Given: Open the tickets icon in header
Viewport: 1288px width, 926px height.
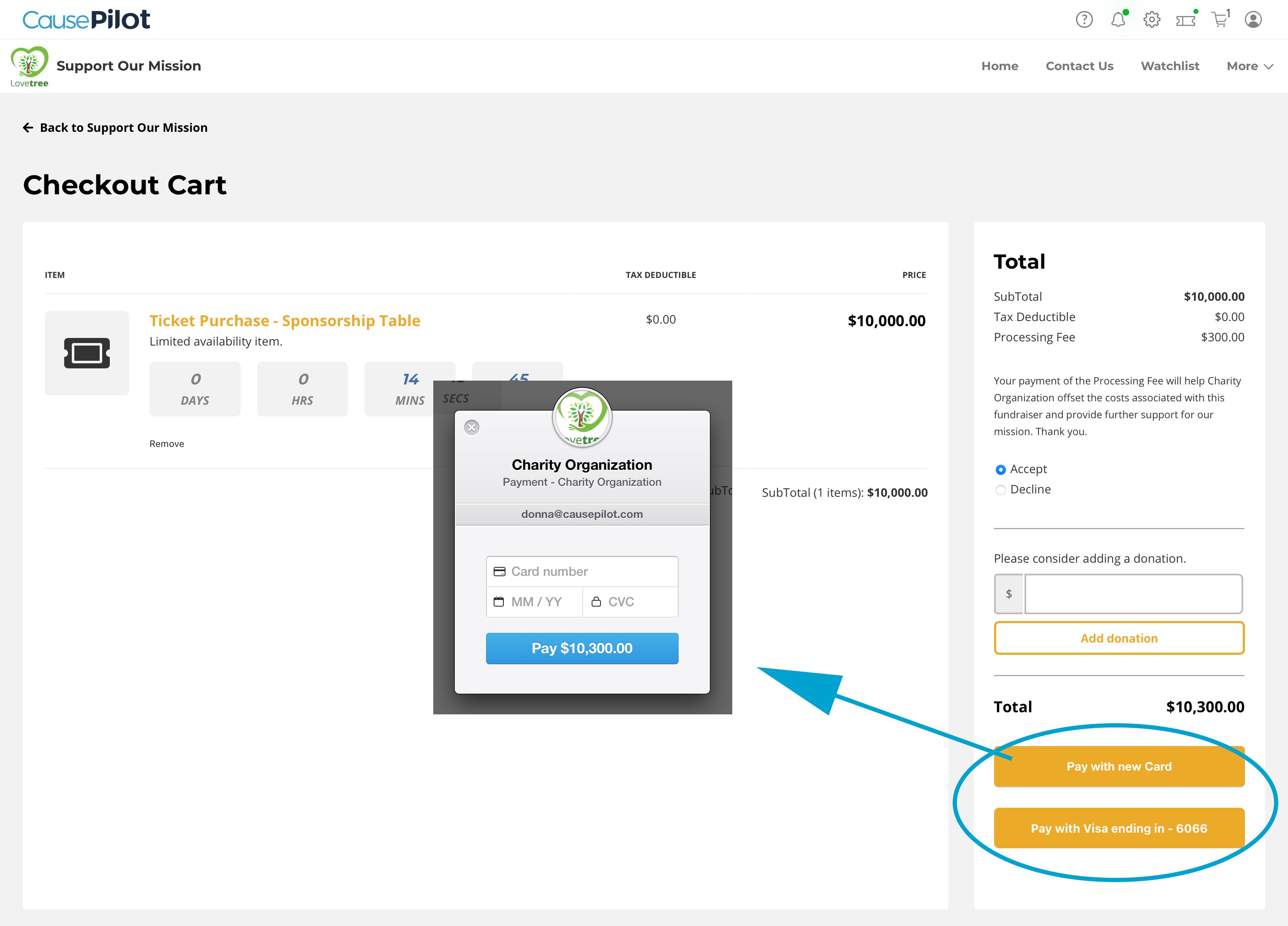Looking at the screenshot, I should (1186, 20).
